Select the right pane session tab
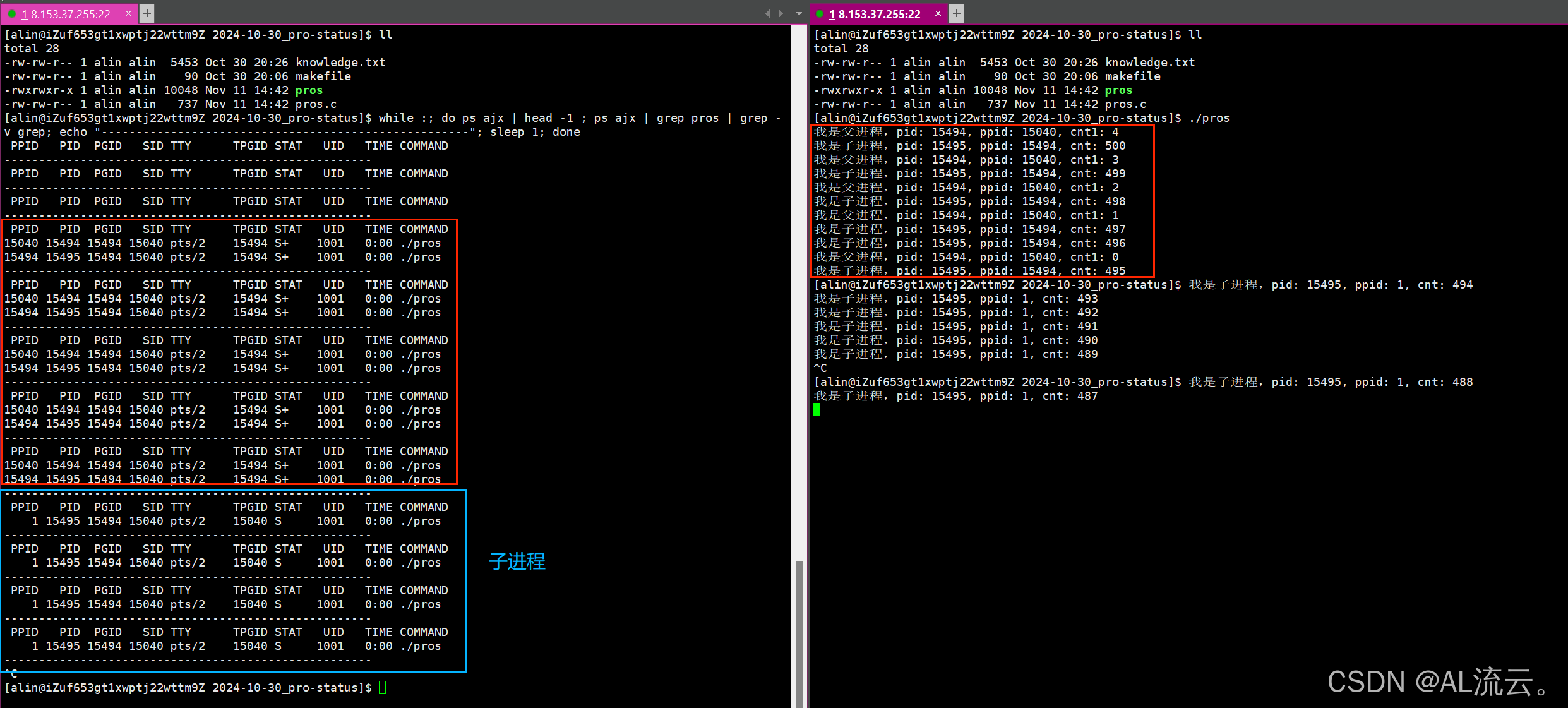1568x708 pixels. (x=878, y=14)
